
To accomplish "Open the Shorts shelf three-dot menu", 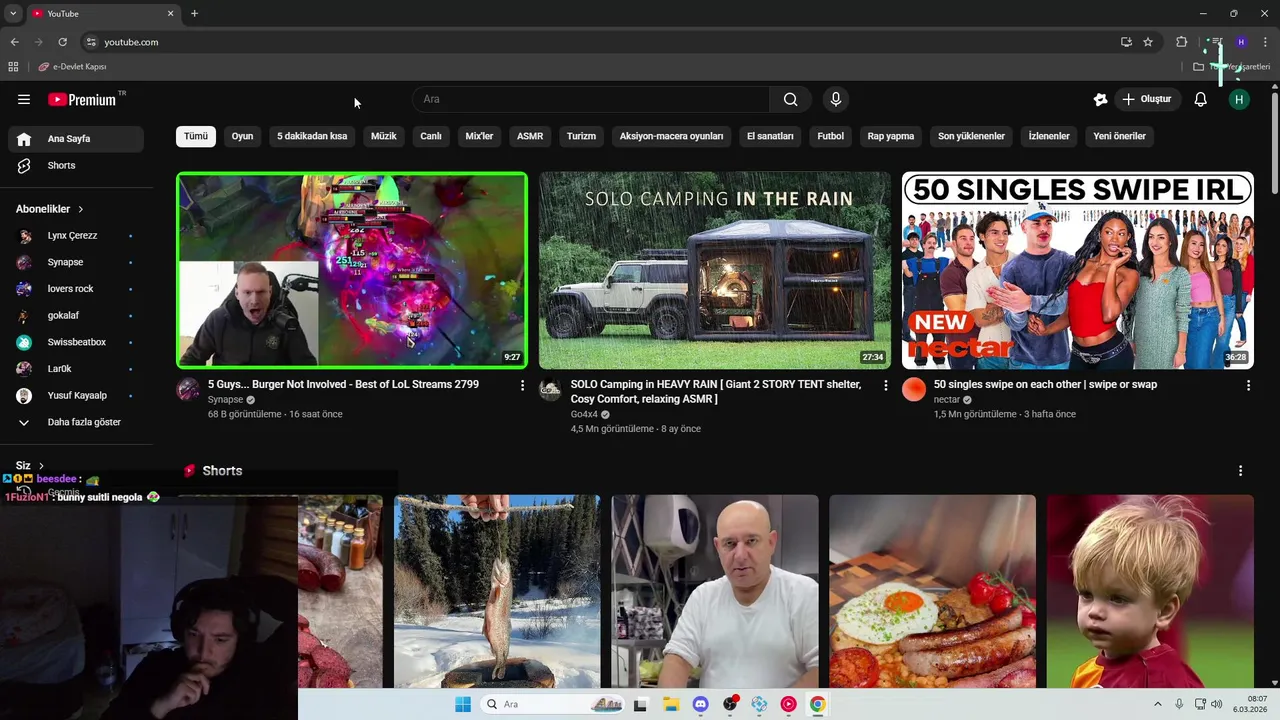I will [x=1240, y=471].
